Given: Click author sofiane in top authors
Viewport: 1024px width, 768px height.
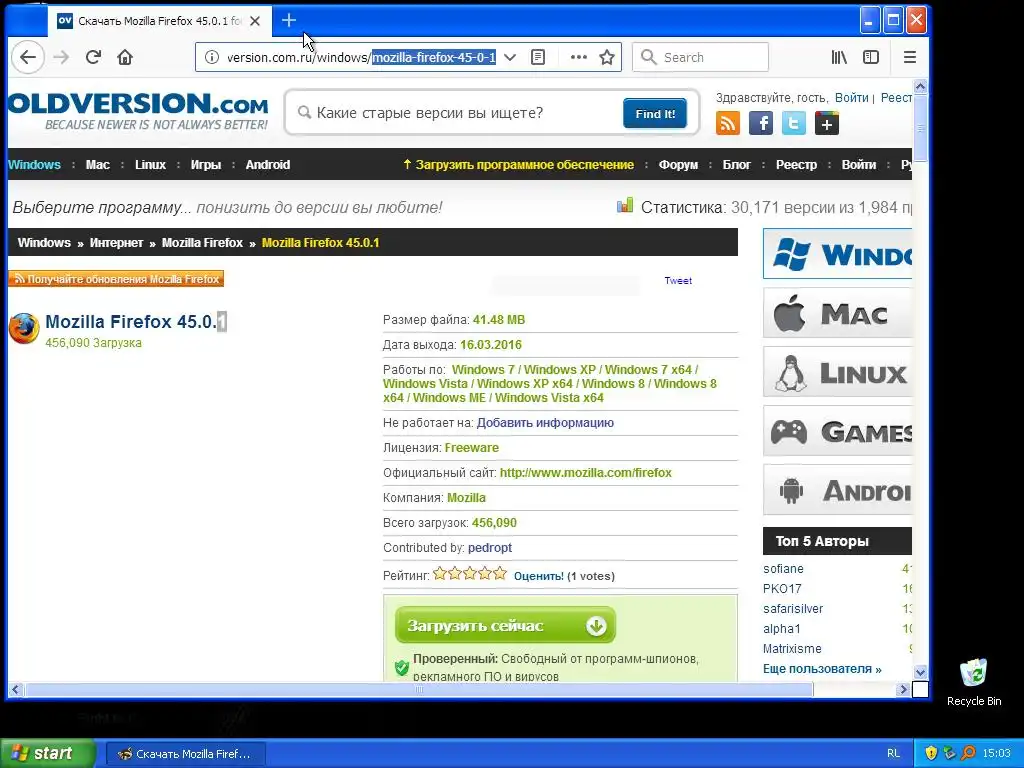Looking at the screenshot, I should click(783, 569).
